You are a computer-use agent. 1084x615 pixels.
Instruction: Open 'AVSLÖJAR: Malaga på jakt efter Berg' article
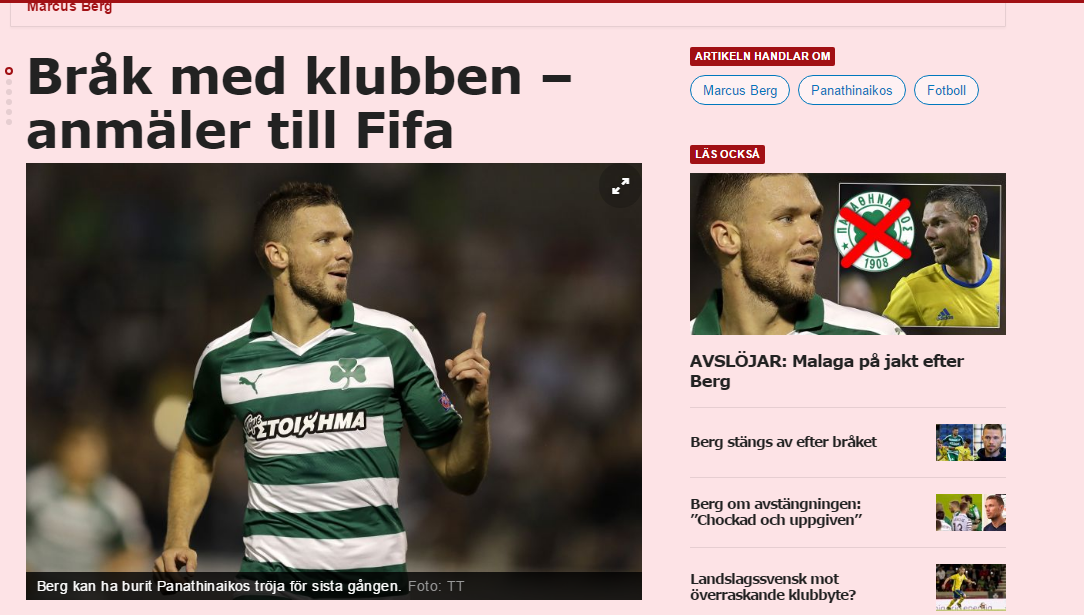(x=827, y=371)
